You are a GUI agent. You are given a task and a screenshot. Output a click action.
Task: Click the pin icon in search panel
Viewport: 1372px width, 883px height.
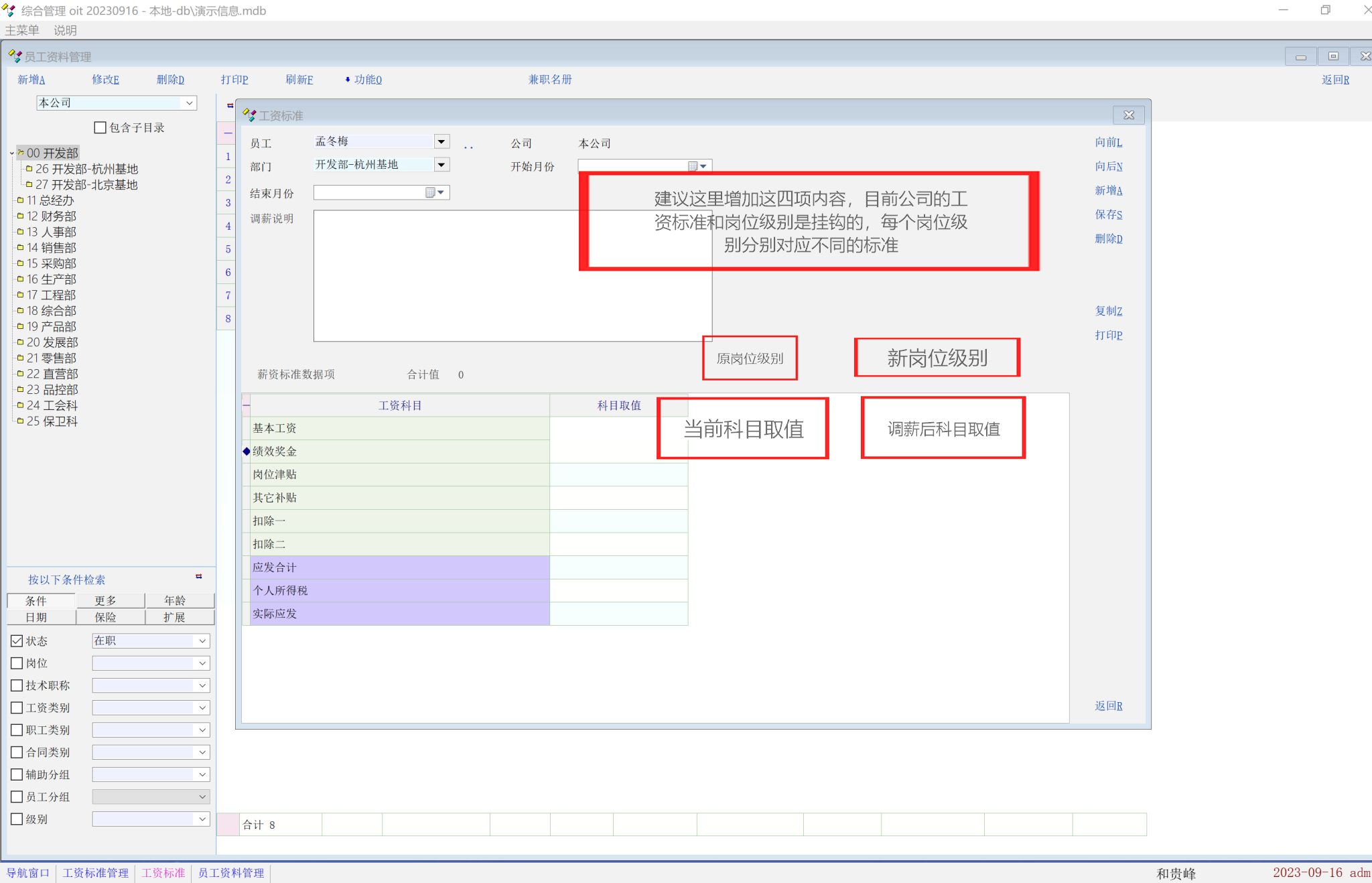(199, 576)
